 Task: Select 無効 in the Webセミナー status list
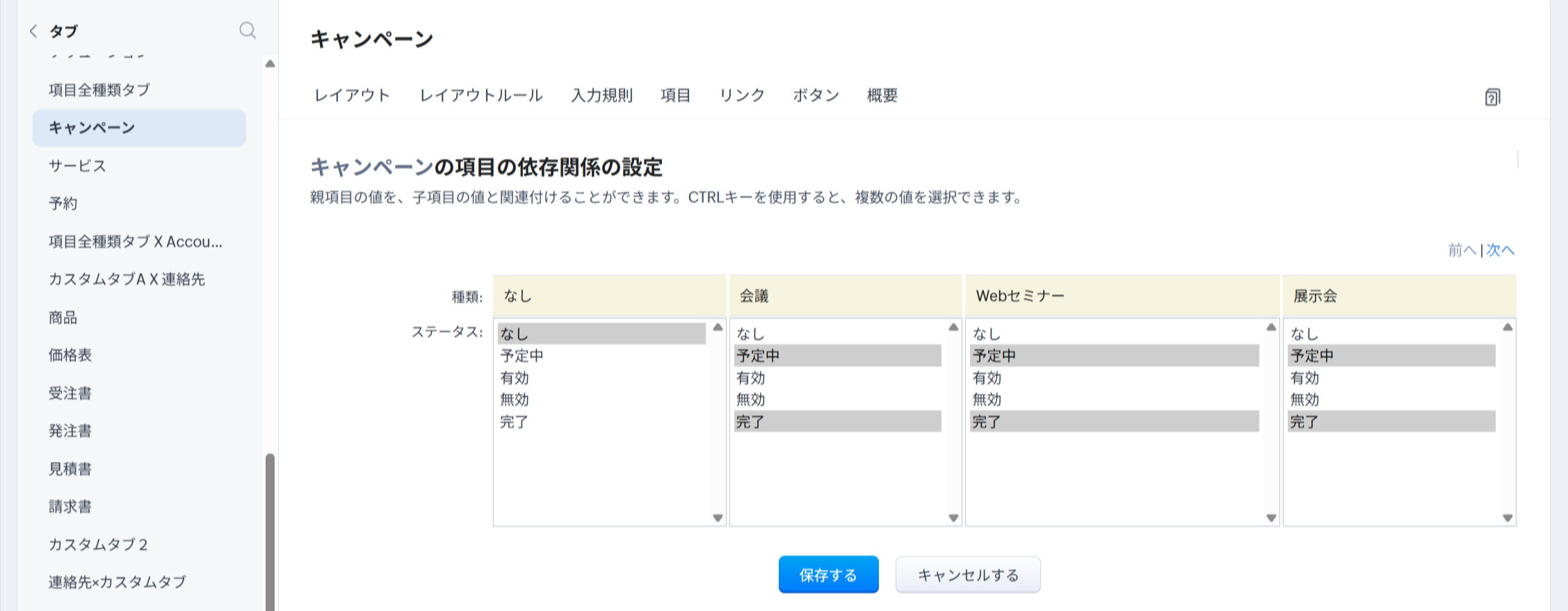(987, 400)
